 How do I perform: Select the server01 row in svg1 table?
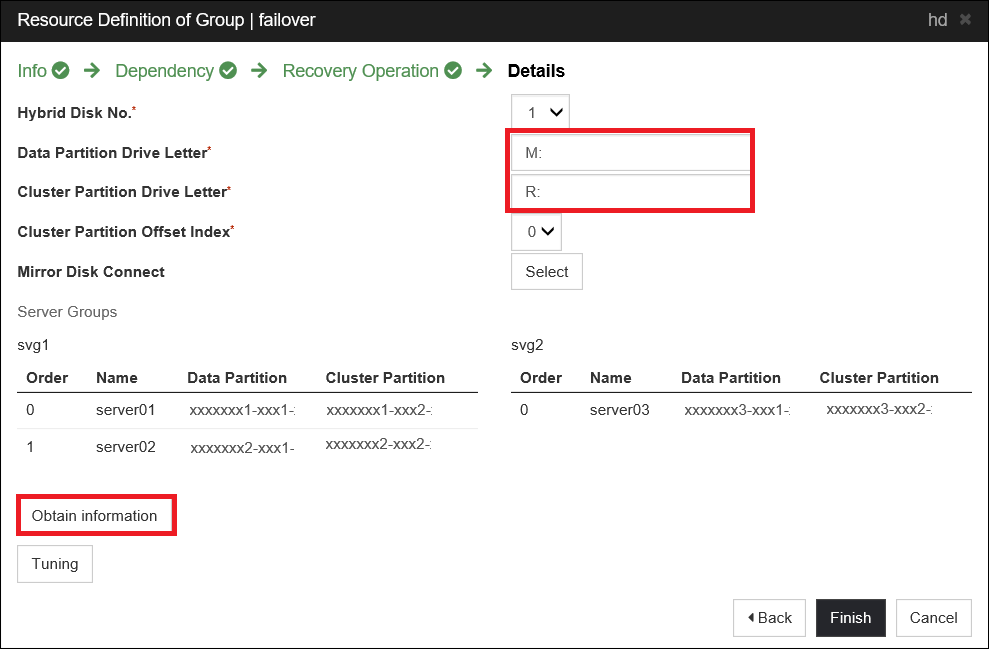pyautogui.click(x=125, y=410)
